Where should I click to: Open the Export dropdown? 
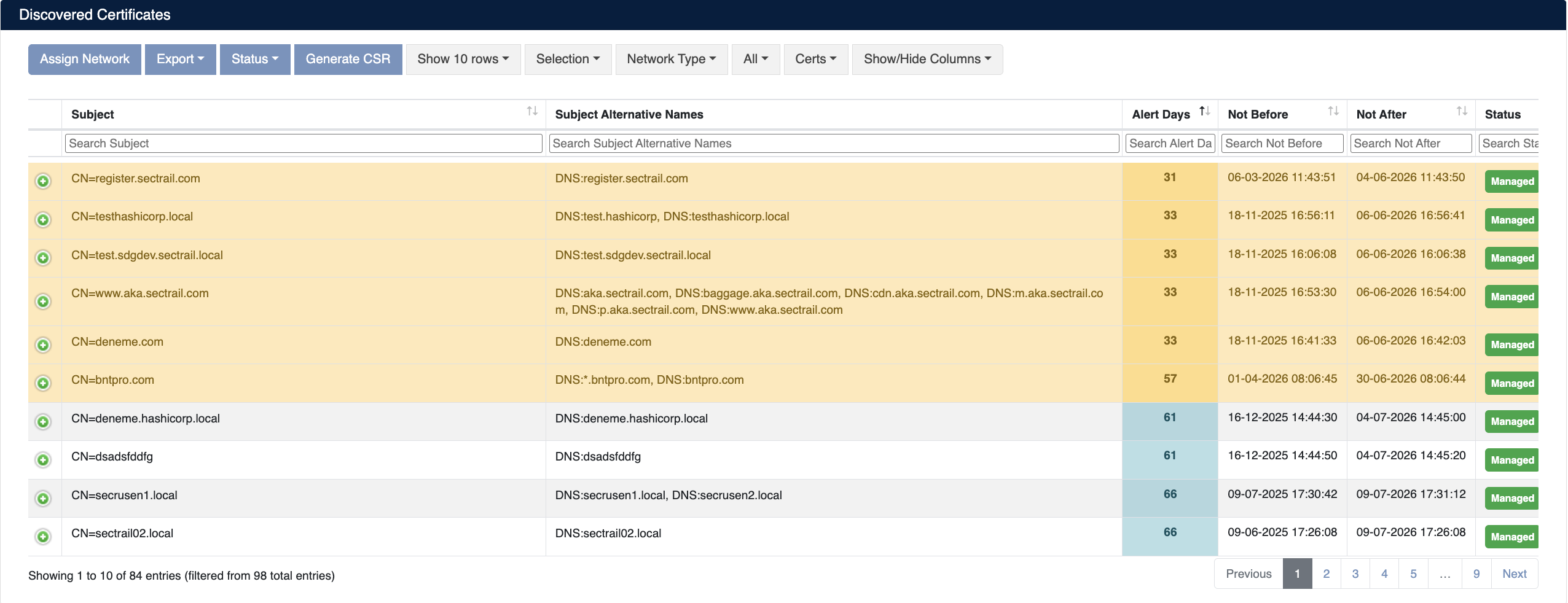click(181, 60)
